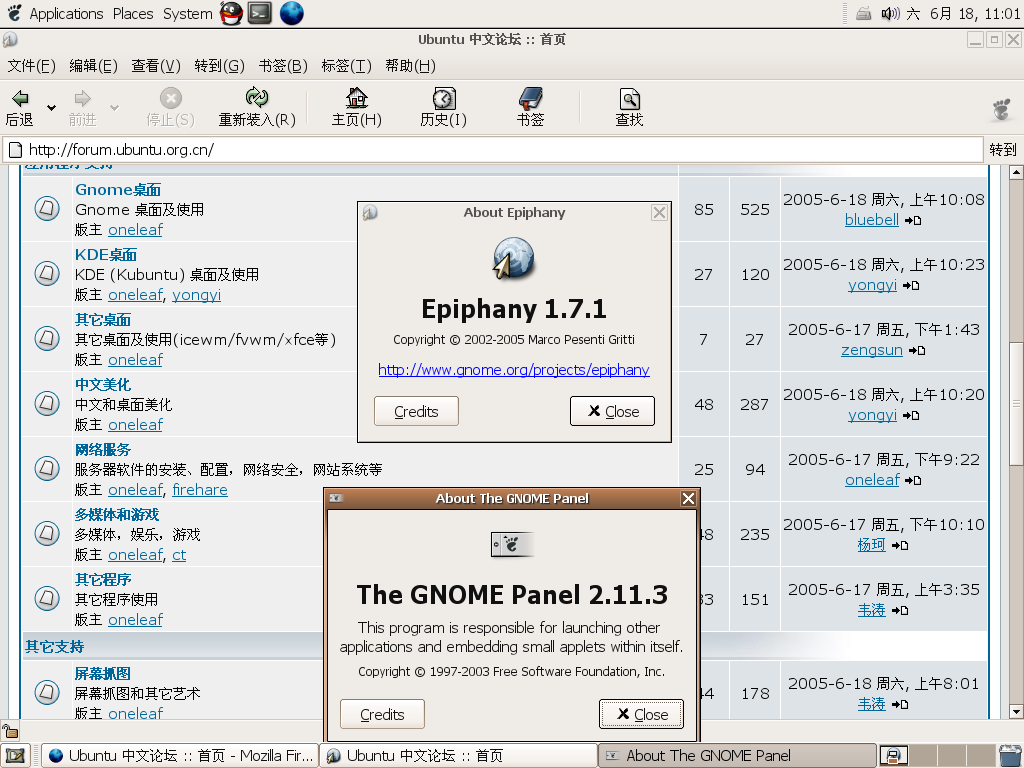The width and height of the screenshot is (1024, 768).
Task: Open the Gnome桌面 forum link
Action: coord(118,189)
